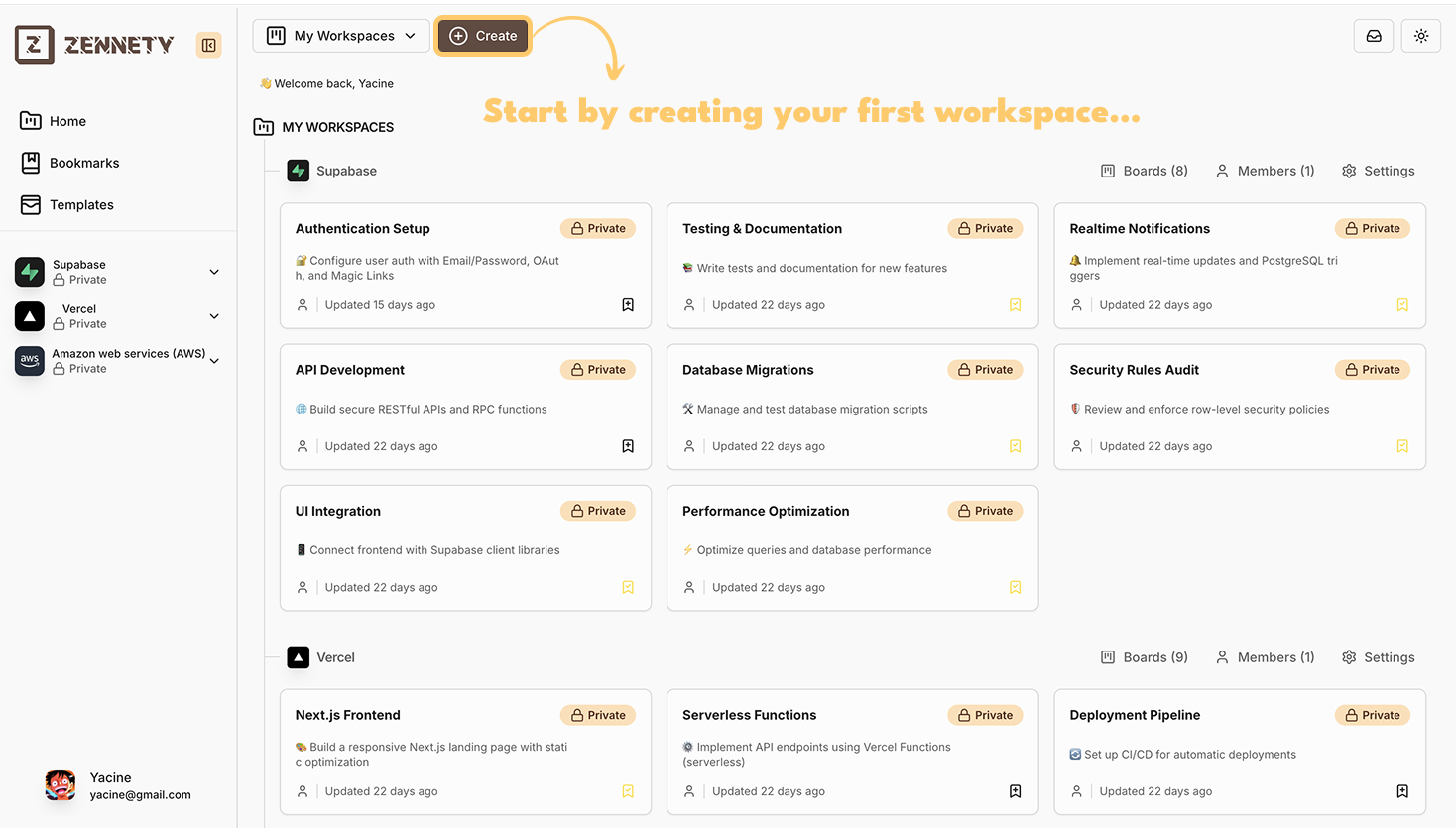Expand Amazon web services workspace in sidebar
Viewport: 1456px width, 828px height.
pyautogui.click(x=214, y=361)
